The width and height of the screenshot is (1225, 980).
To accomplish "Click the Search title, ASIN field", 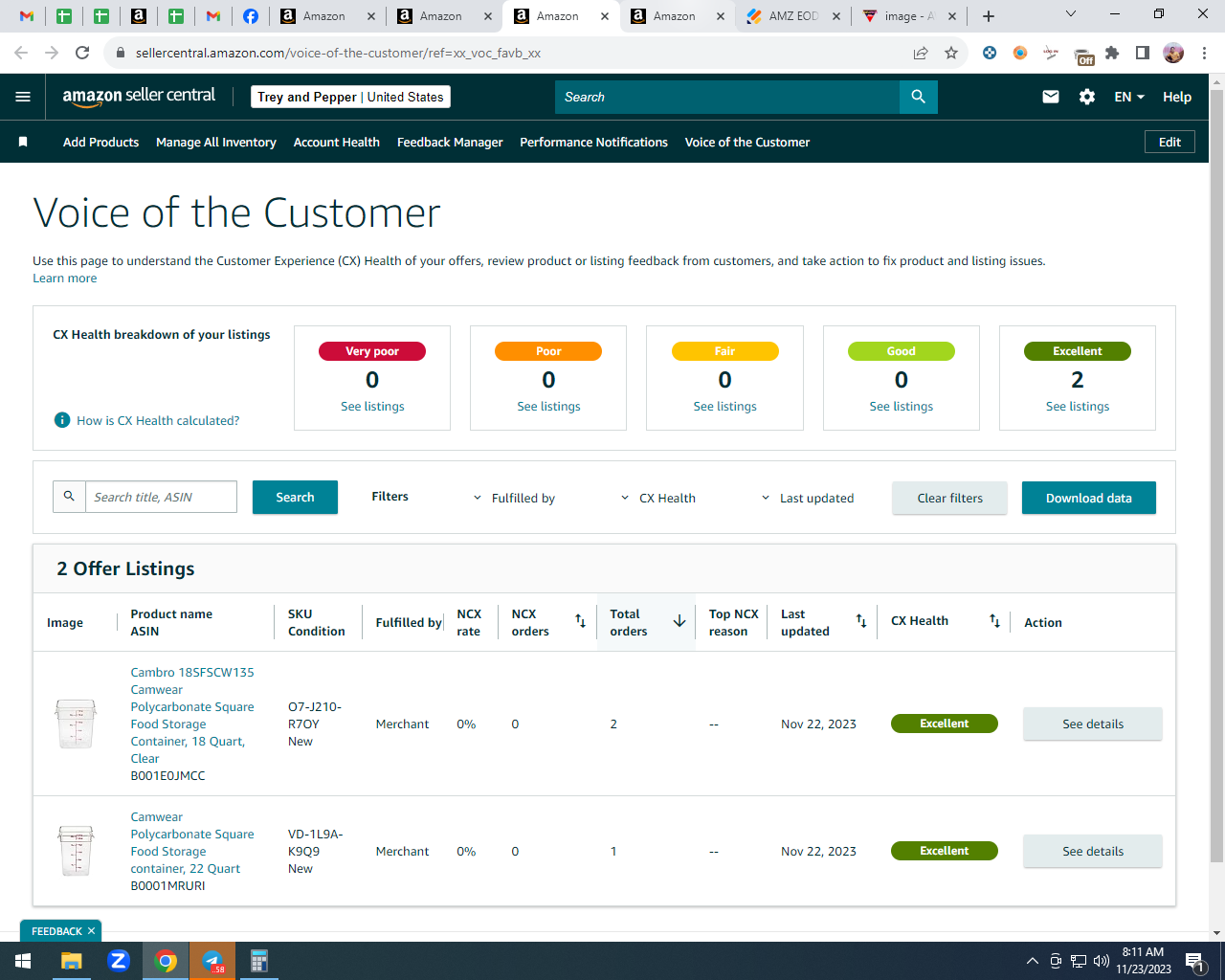I will coord(161,497).
